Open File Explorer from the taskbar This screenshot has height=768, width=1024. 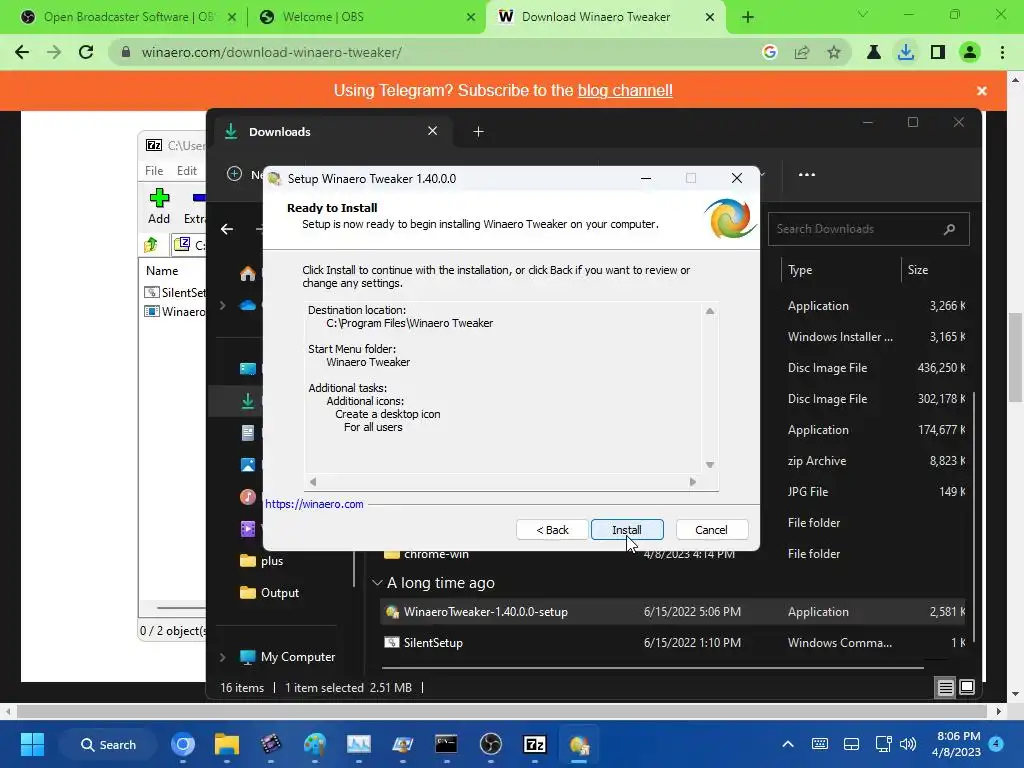coord(227,744)
